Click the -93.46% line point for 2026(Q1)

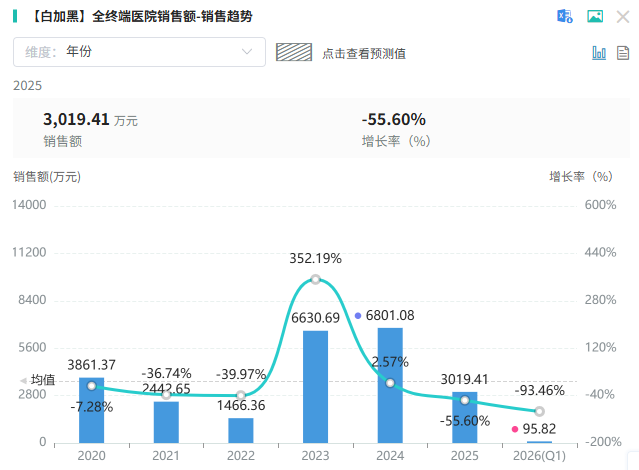tap(539, 411)
